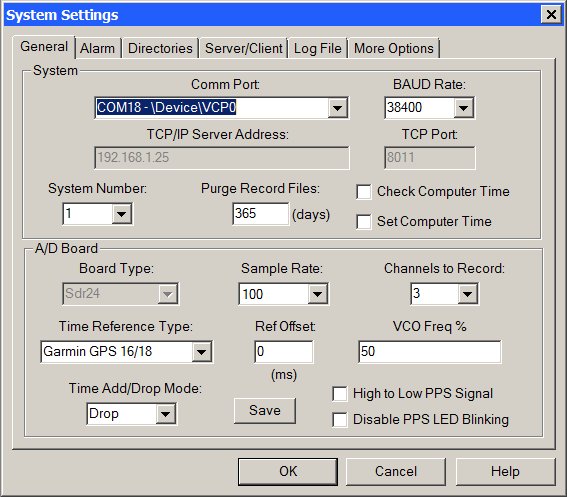The height and width of the screenshot is (497, 567).
Task: Confirm settings with OK button
Action: (x=288, y=472)
